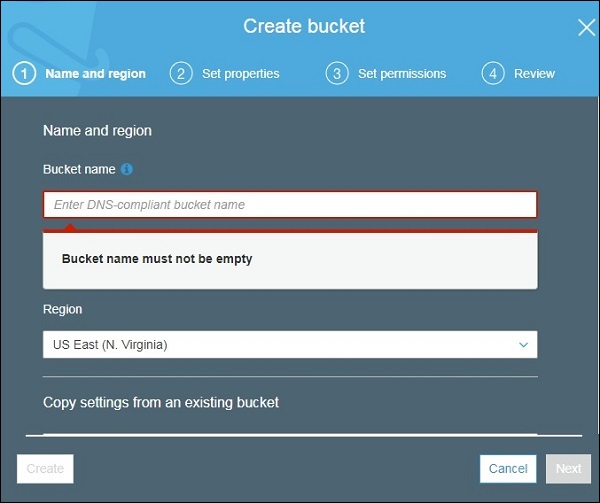Go to the Name and region step label
This screenshot has height=503, width=600.
pyautogui.click(x=96, y=73)
